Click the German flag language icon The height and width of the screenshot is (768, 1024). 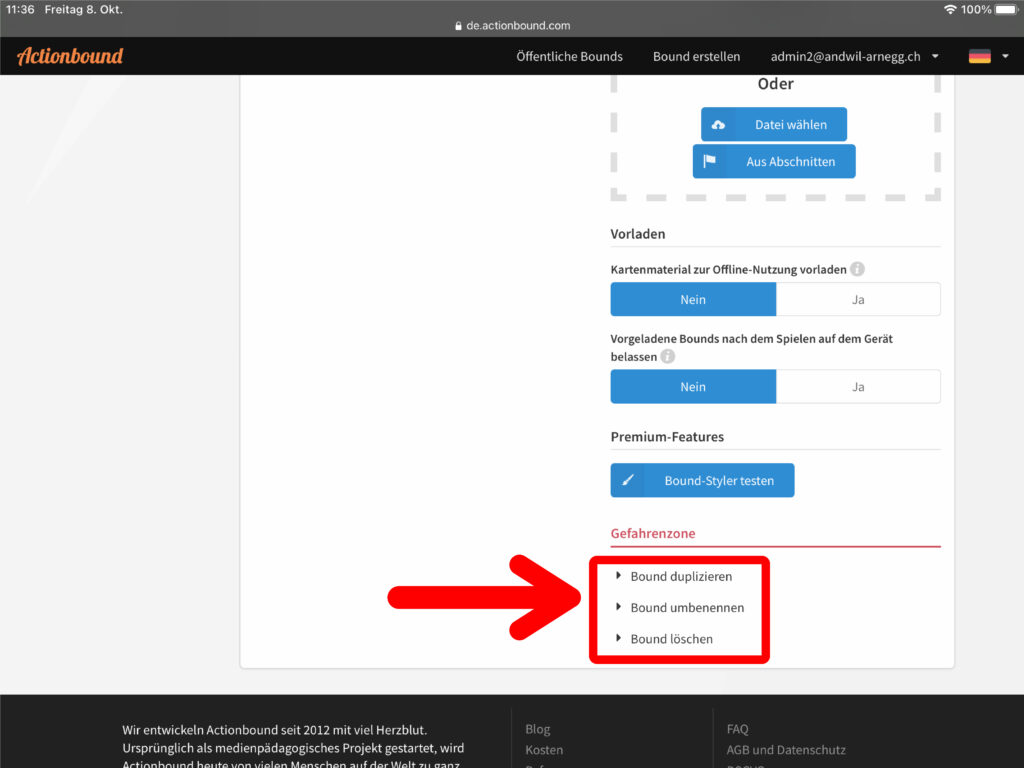[x=979, y=57]
